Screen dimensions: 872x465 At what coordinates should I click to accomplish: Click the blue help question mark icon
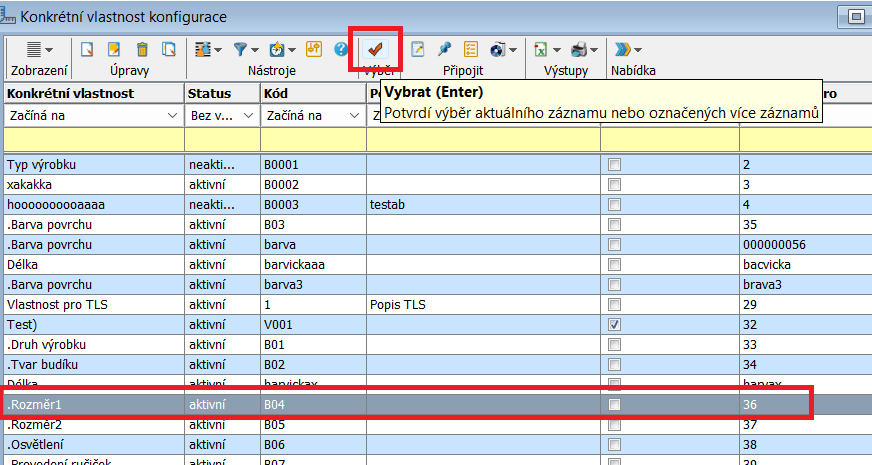341,49
